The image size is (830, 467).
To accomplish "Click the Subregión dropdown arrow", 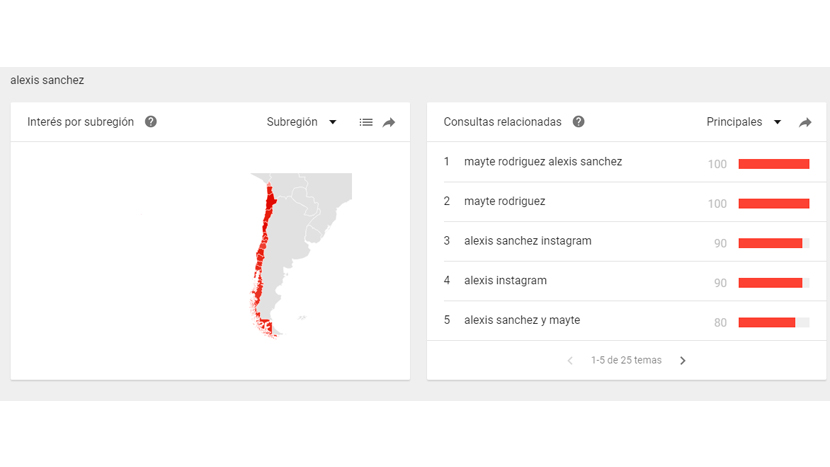I will click(333, 122).
